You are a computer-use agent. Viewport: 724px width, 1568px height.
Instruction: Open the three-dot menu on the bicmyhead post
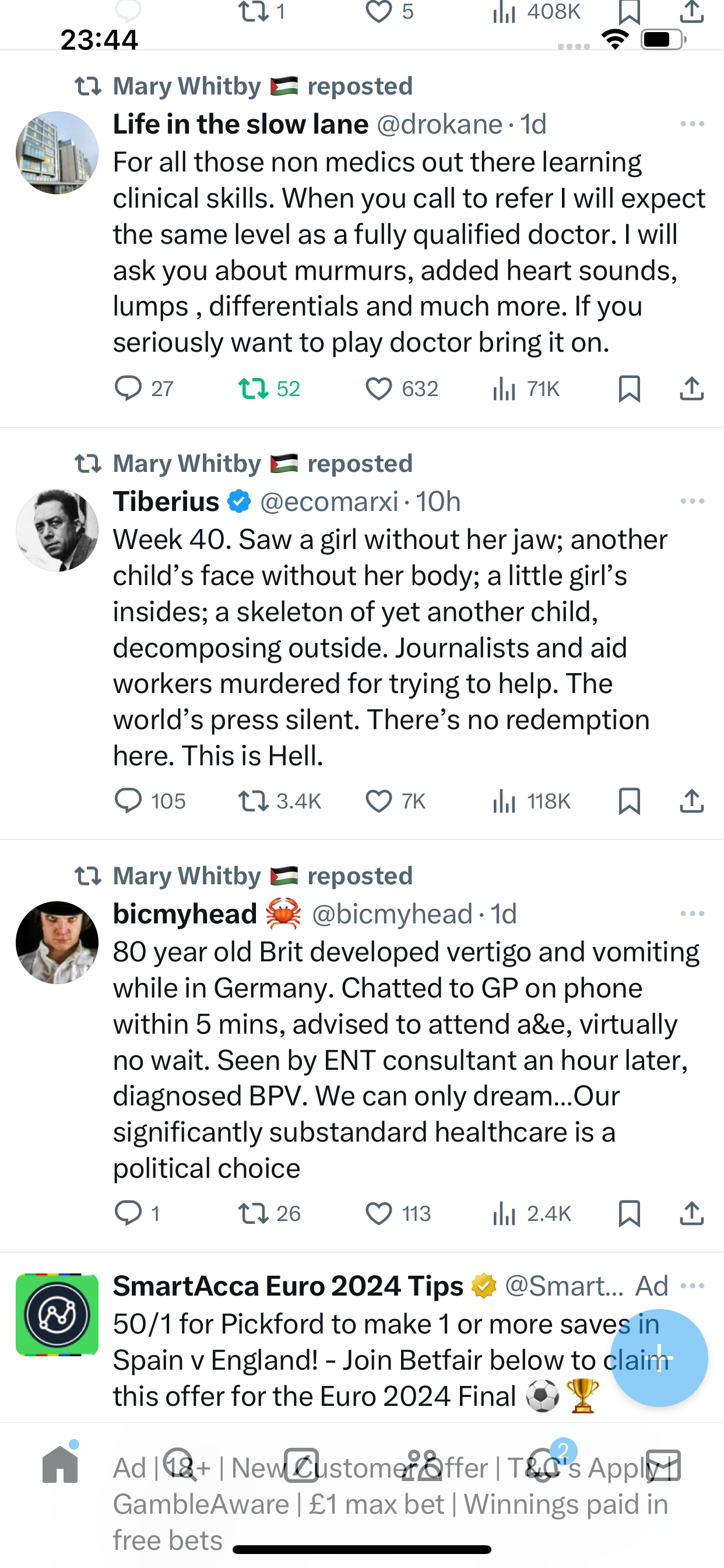692,914
